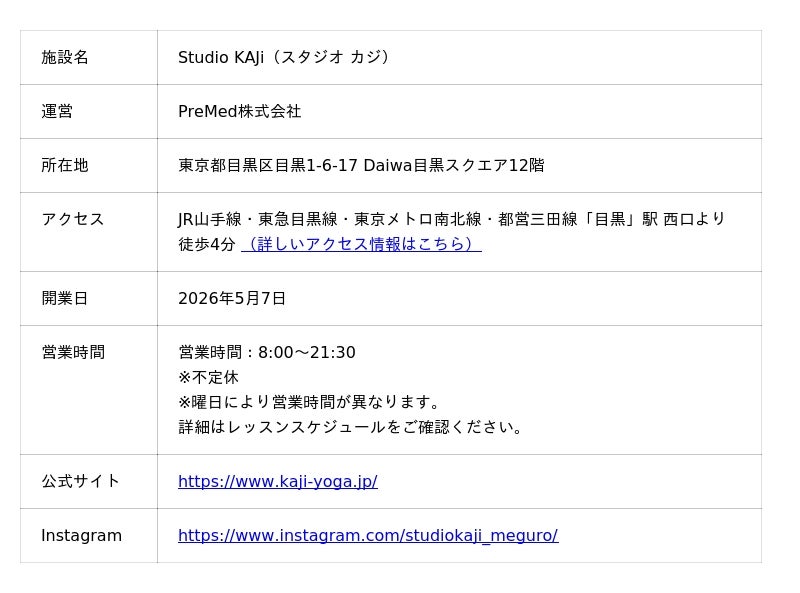Click the 徒歩4分 walking time text
Image resolution: width=800 pixels, height=593 pixels.
pos(207,244)
